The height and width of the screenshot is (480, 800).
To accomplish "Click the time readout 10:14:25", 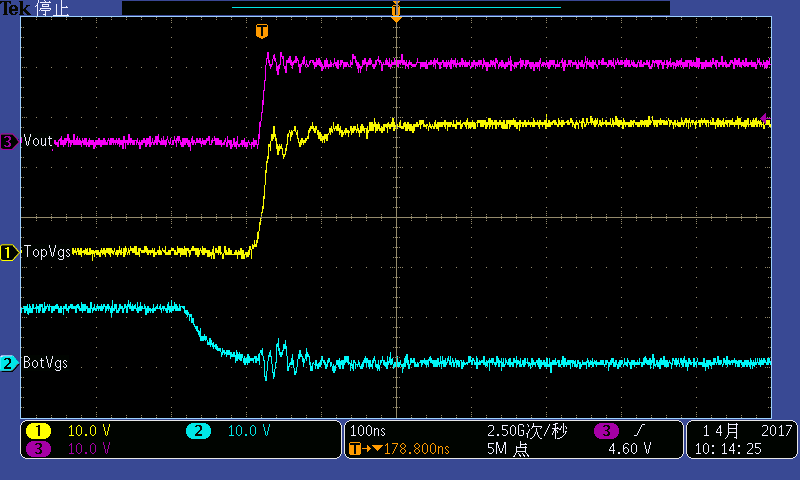I will (x=728, y=449).
